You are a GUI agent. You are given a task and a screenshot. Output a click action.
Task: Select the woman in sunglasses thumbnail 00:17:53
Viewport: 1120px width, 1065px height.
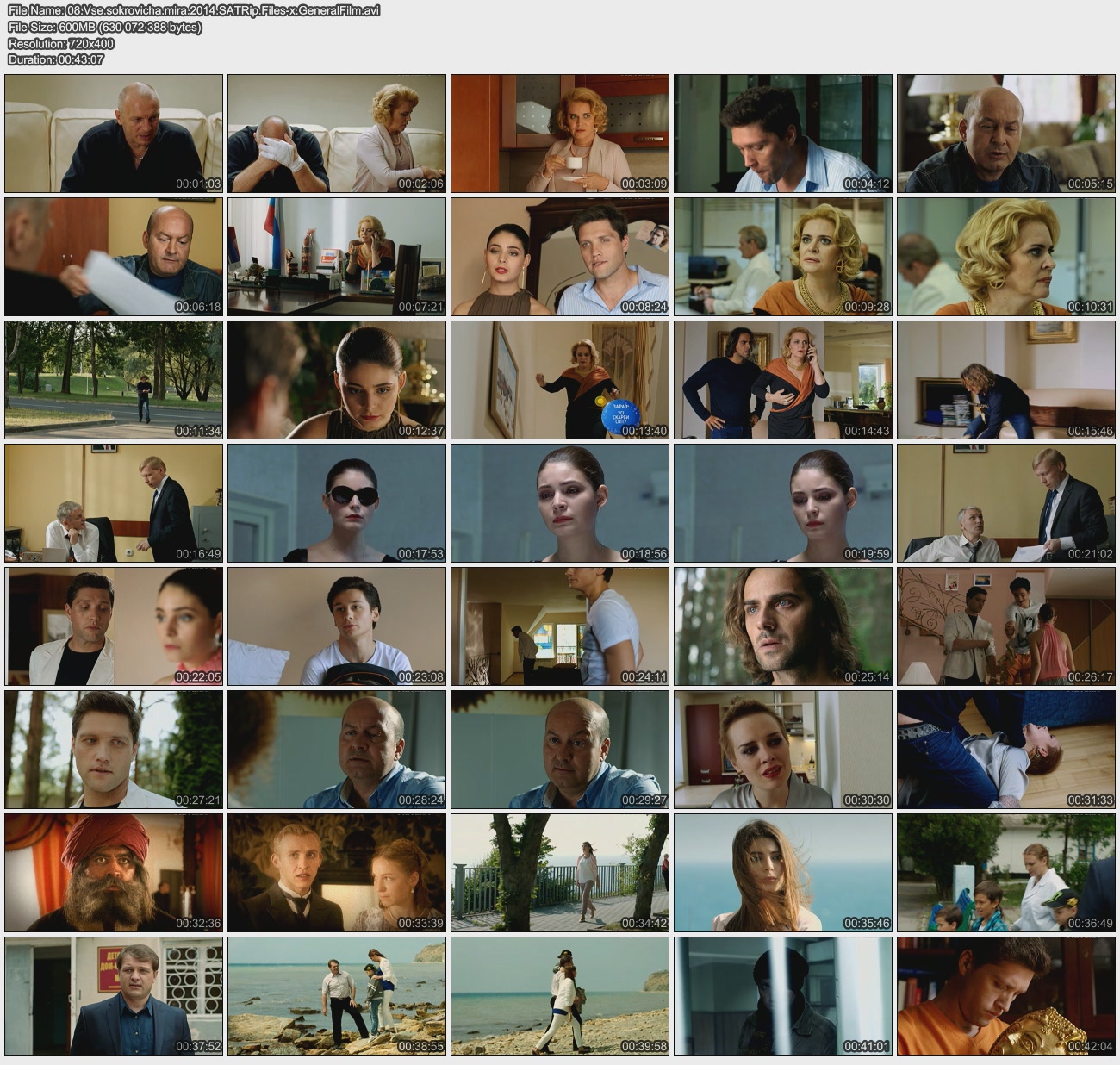[x=337, y=503]
